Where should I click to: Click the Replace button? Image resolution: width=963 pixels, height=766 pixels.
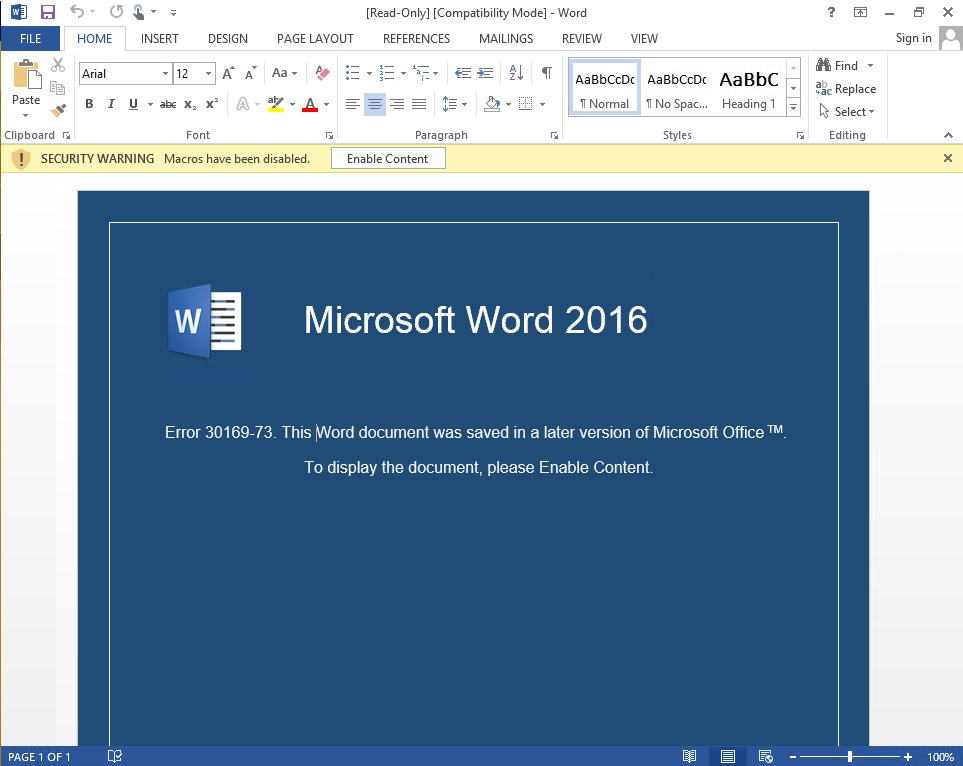pyautogui.click(x=846, y=88)
